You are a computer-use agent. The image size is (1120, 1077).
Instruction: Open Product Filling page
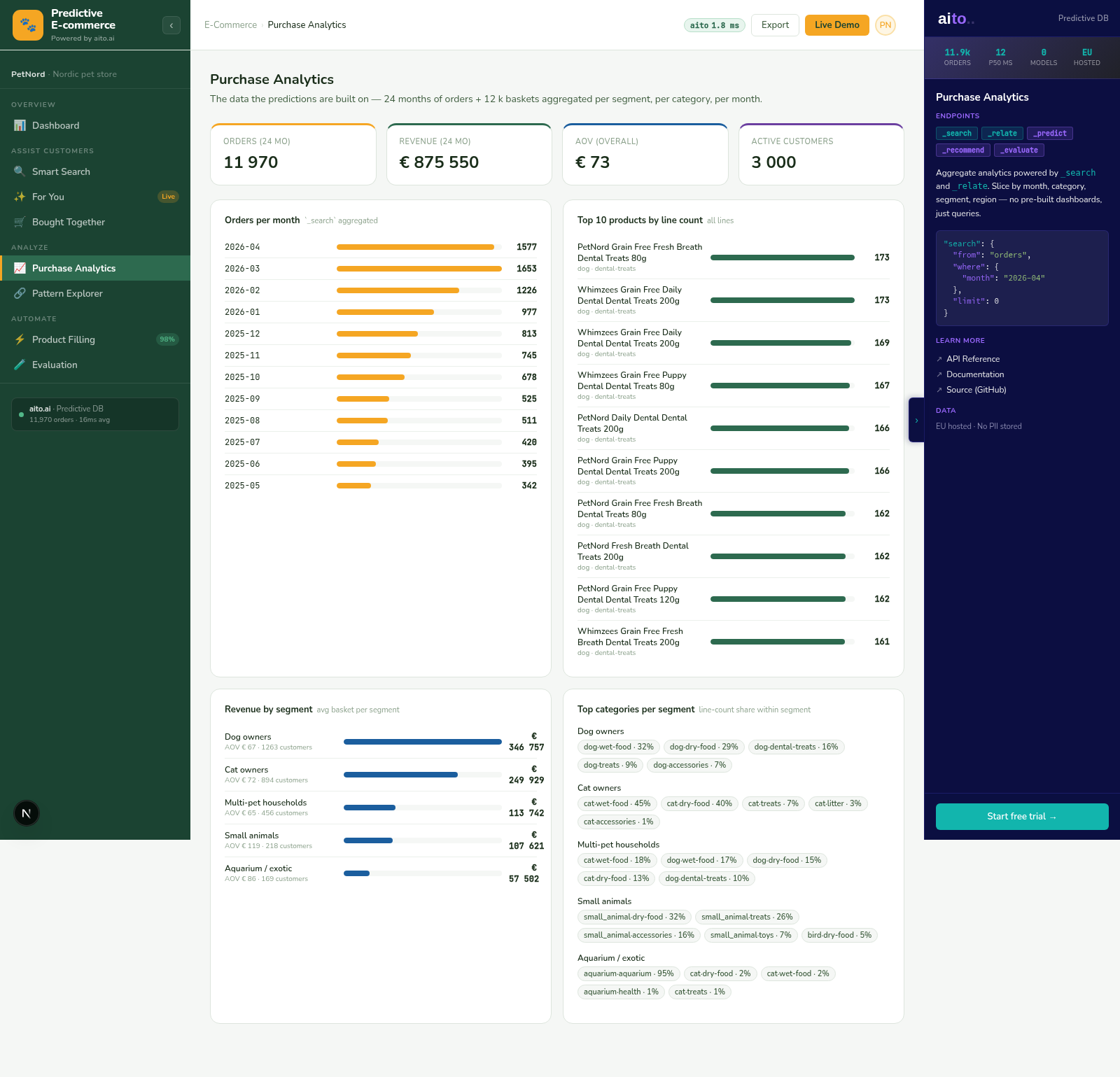tap(95, 339)
